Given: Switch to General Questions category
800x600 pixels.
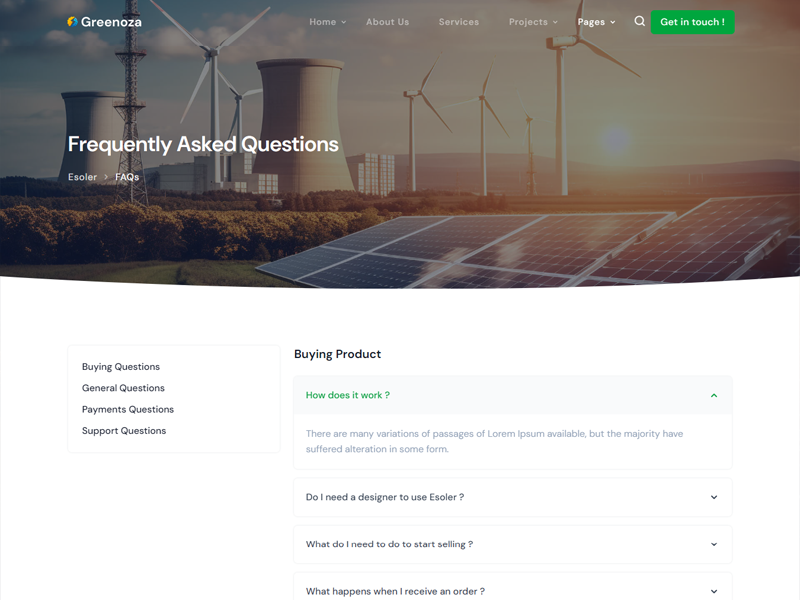Looking at the screenshot, I should pyautogui.click(x=123, y=388).
